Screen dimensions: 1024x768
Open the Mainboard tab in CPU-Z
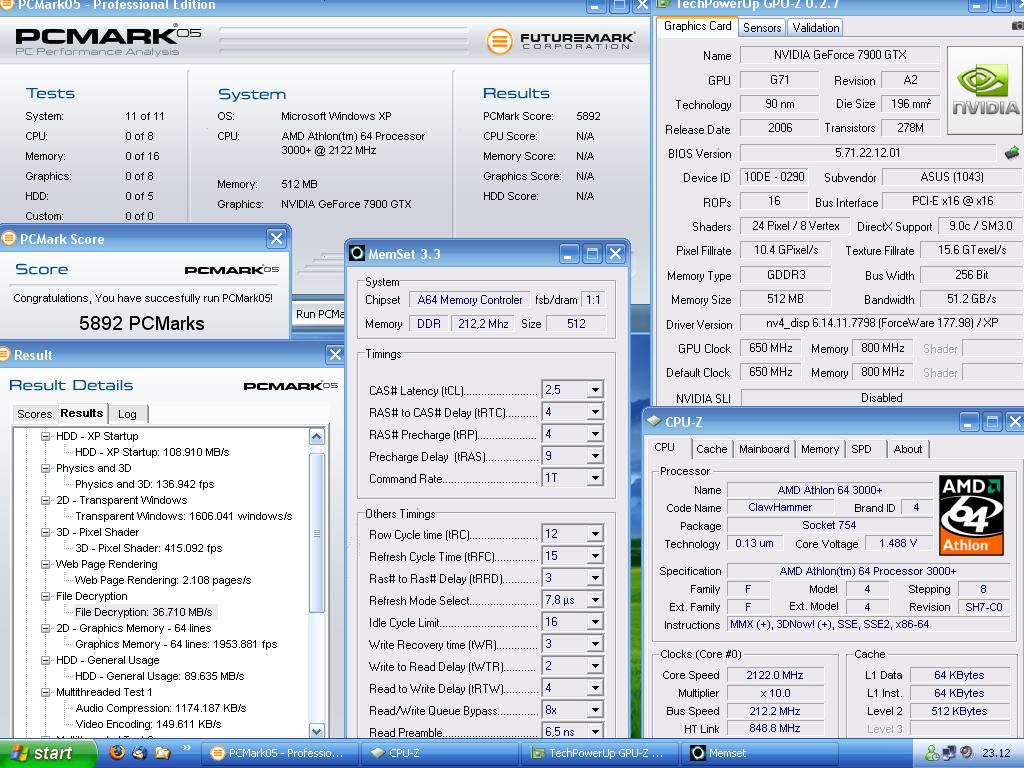(x=763, y=449)
